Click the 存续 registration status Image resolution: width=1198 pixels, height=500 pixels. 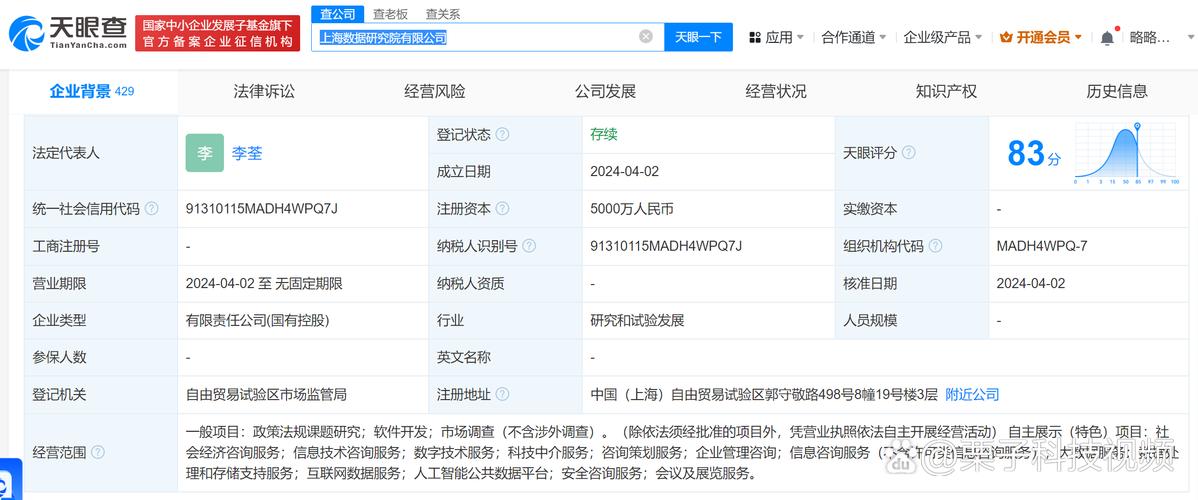click(604, 135)
